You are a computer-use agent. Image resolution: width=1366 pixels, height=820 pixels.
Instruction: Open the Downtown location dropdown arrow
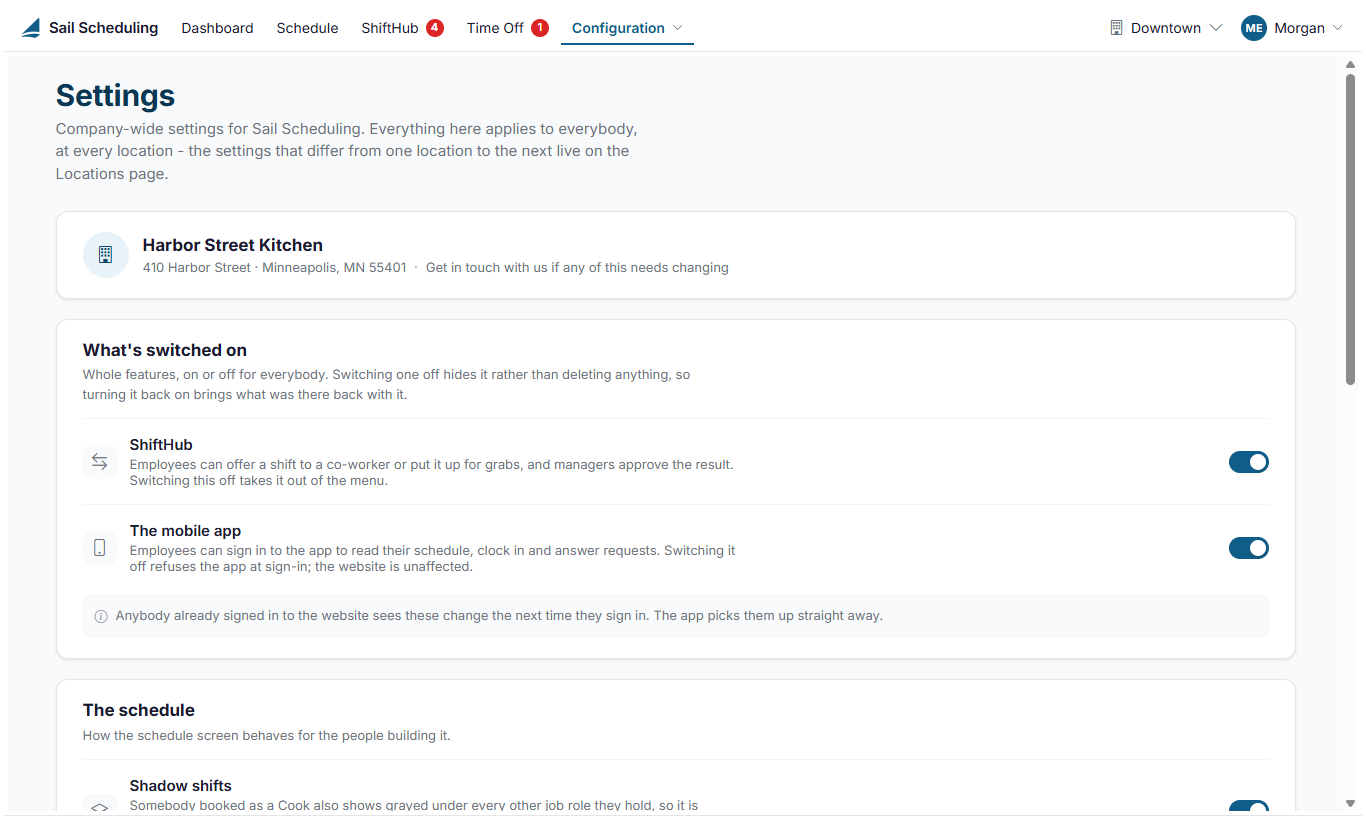[1216, 28]
